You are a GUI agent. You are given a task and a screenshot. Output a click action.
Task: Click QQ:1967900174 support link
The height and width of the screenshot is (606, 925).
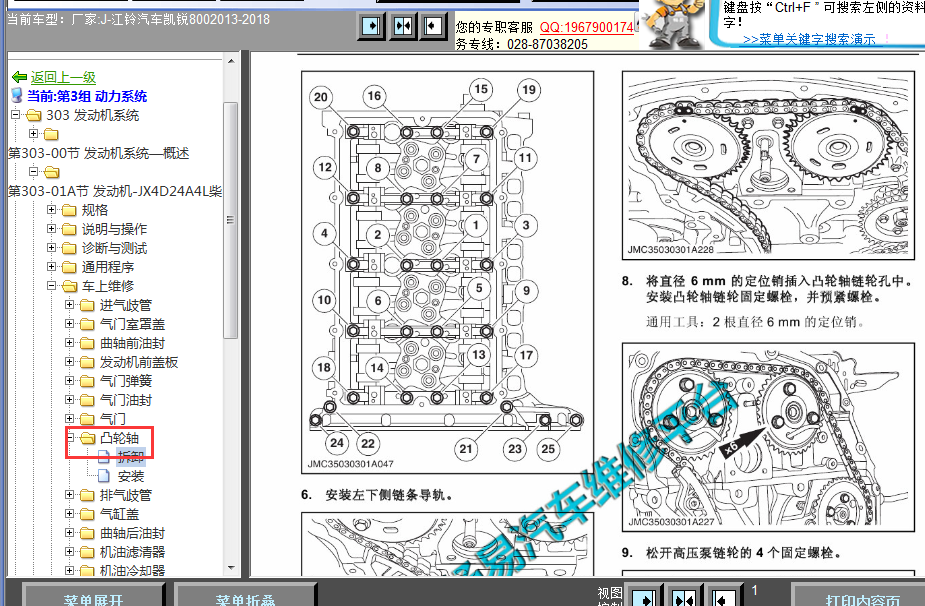click(587, 27)
